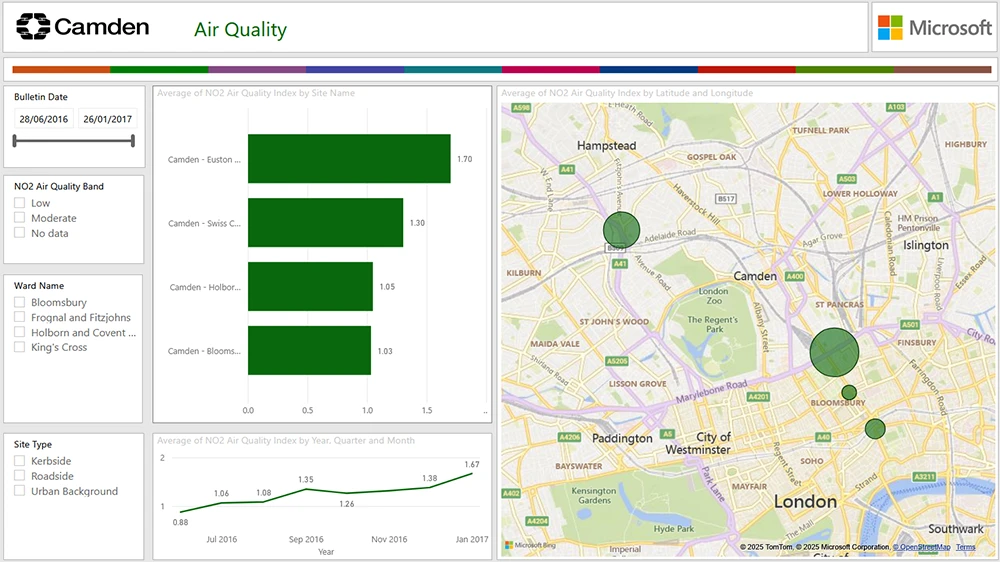Screen dimensions: 1000x562
Task: Click the Hampstead label on the map
Action: click(607, 145)
